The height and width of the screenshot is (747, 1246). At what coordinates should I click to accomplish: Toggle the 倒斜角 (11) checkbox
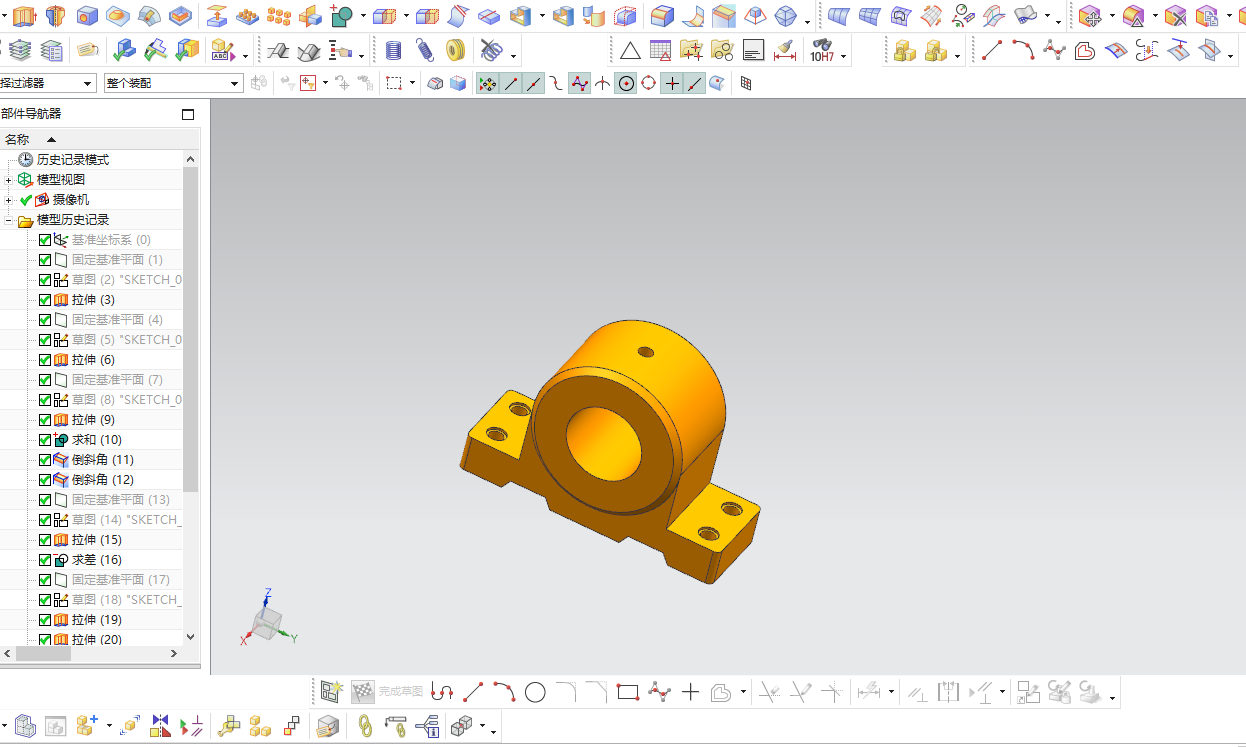pyautogui.click(x=45, y=460)
